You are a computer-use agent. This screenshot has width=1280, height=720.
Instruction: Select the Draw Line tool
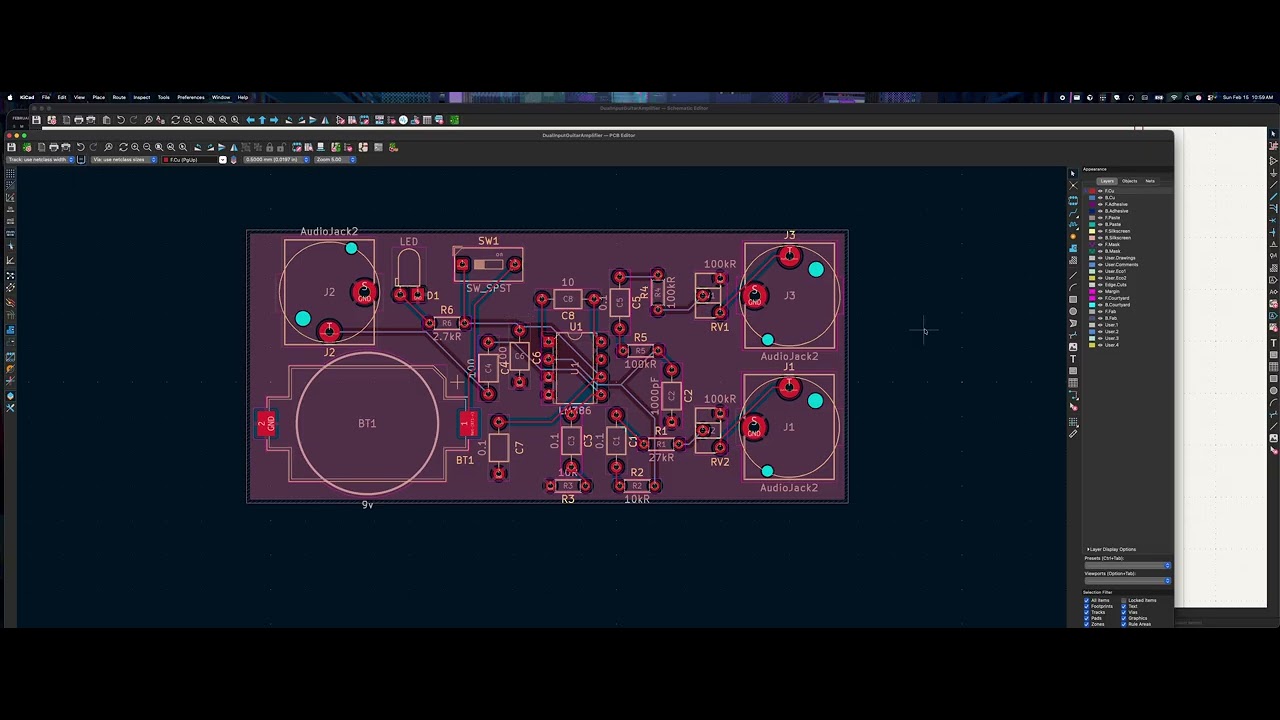click(1073, 276)
